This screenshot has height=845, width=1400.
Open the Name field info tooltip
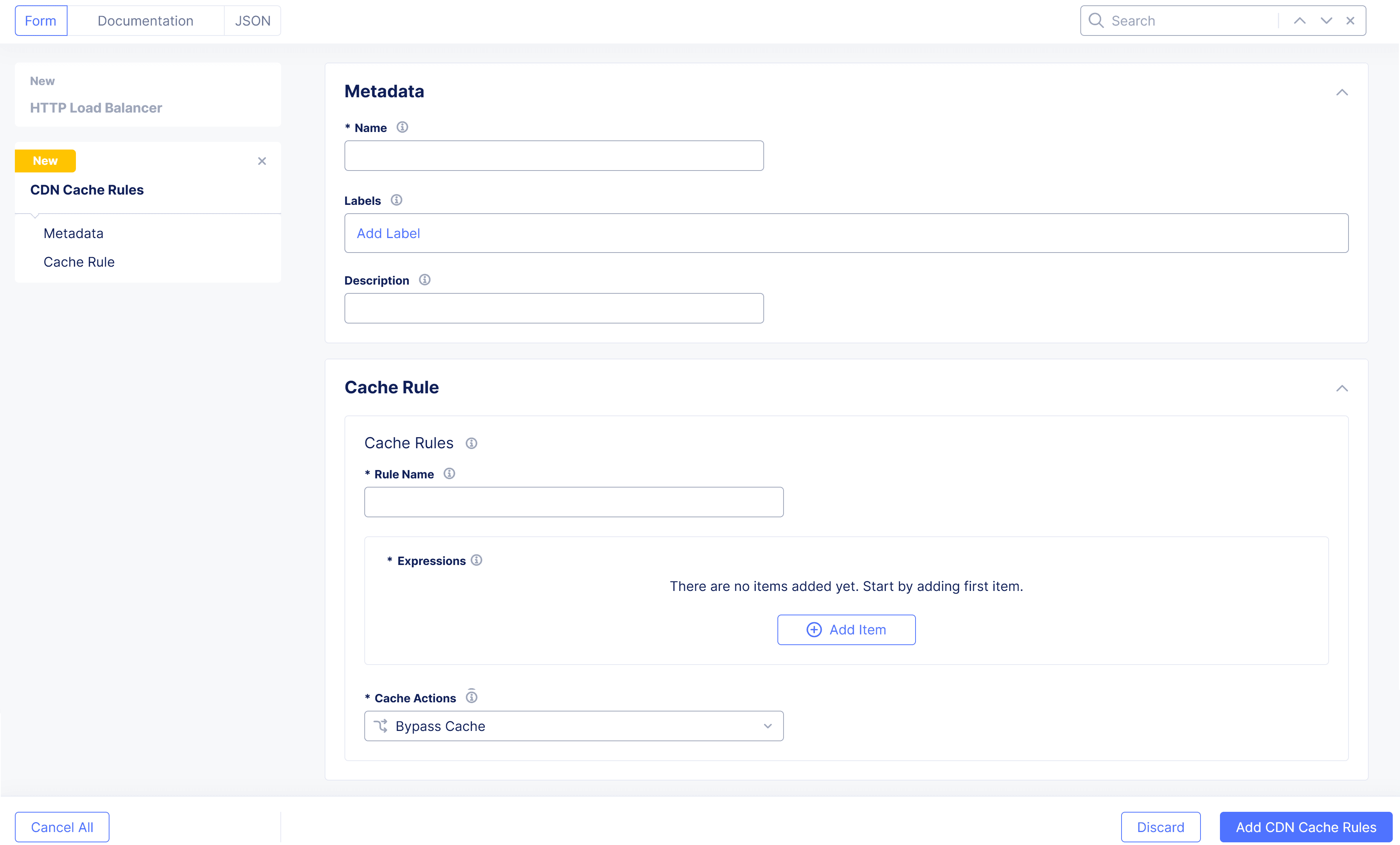coord(403,127)
